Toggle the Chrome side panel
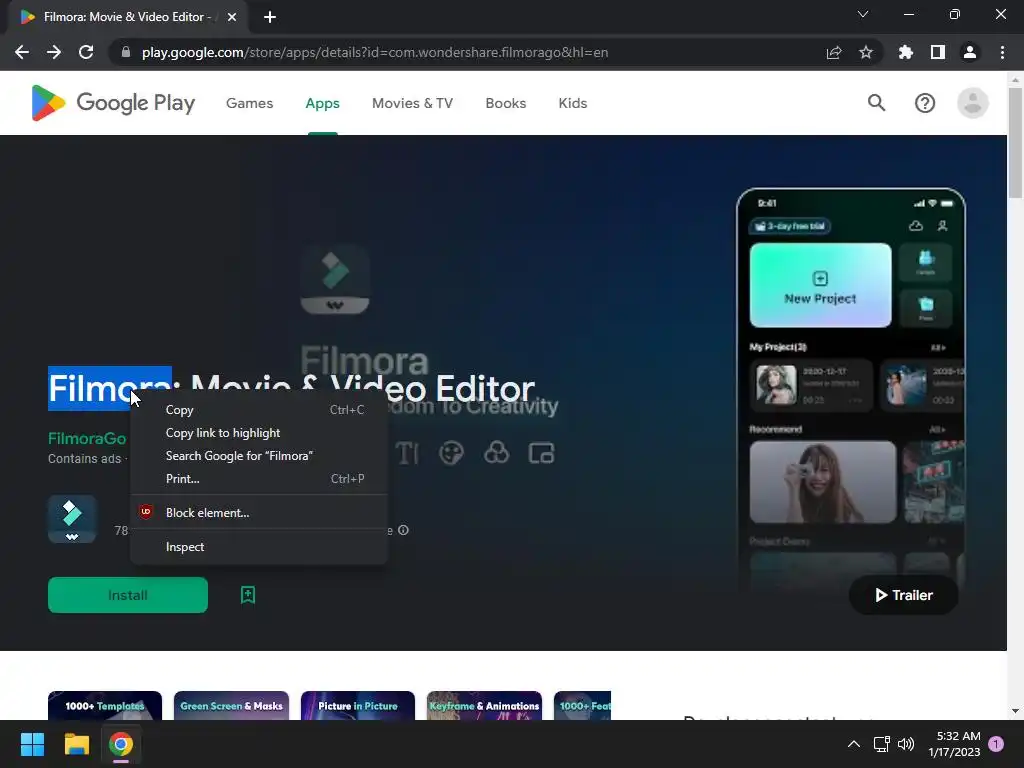The width and height of the screenshot is (1024, 768). click(938, 52)
